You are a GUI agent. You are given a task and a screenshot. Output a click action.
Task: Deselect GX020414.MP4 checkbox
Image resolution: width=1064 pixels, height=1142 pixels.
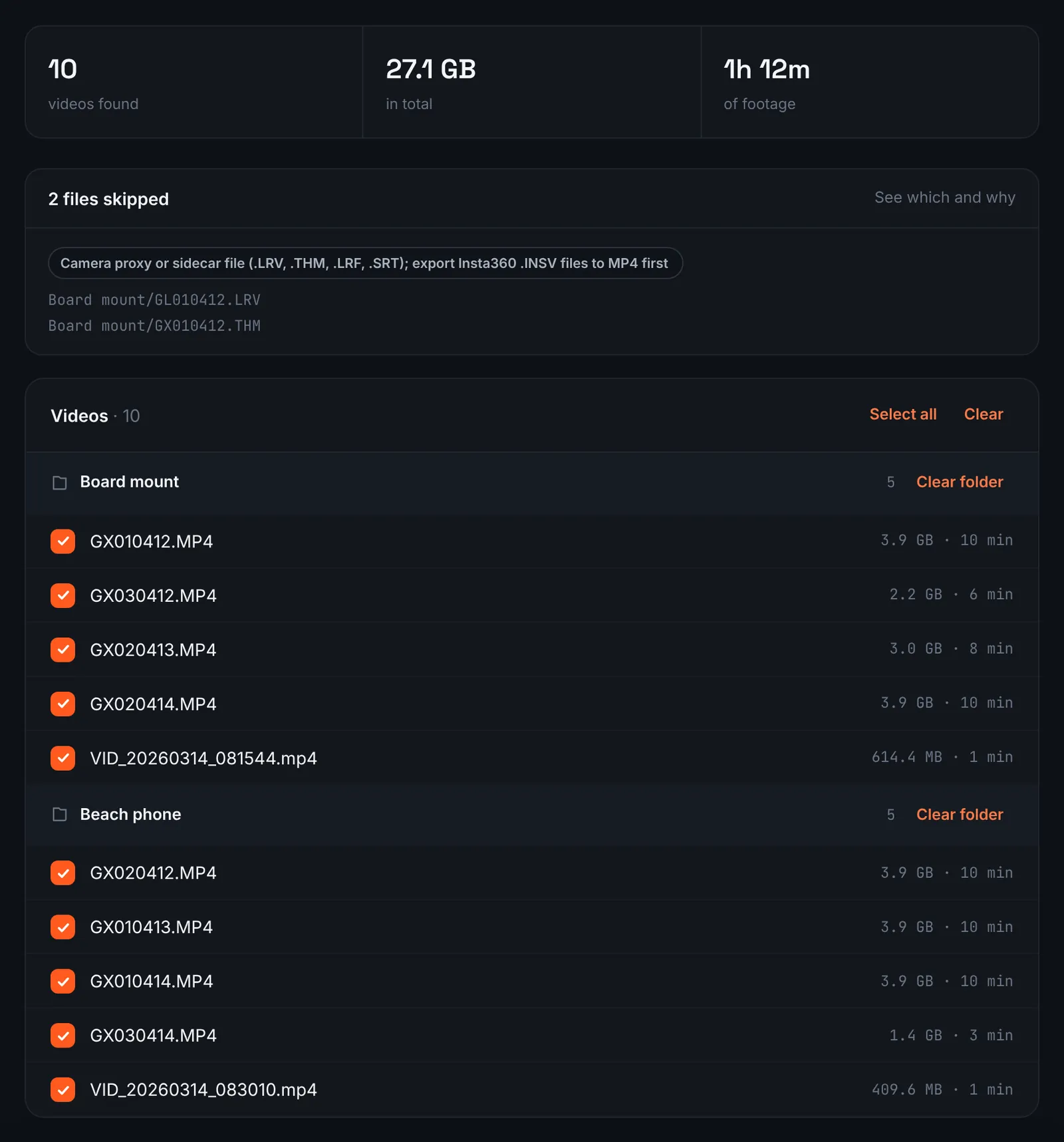click(x=63, y=704)
